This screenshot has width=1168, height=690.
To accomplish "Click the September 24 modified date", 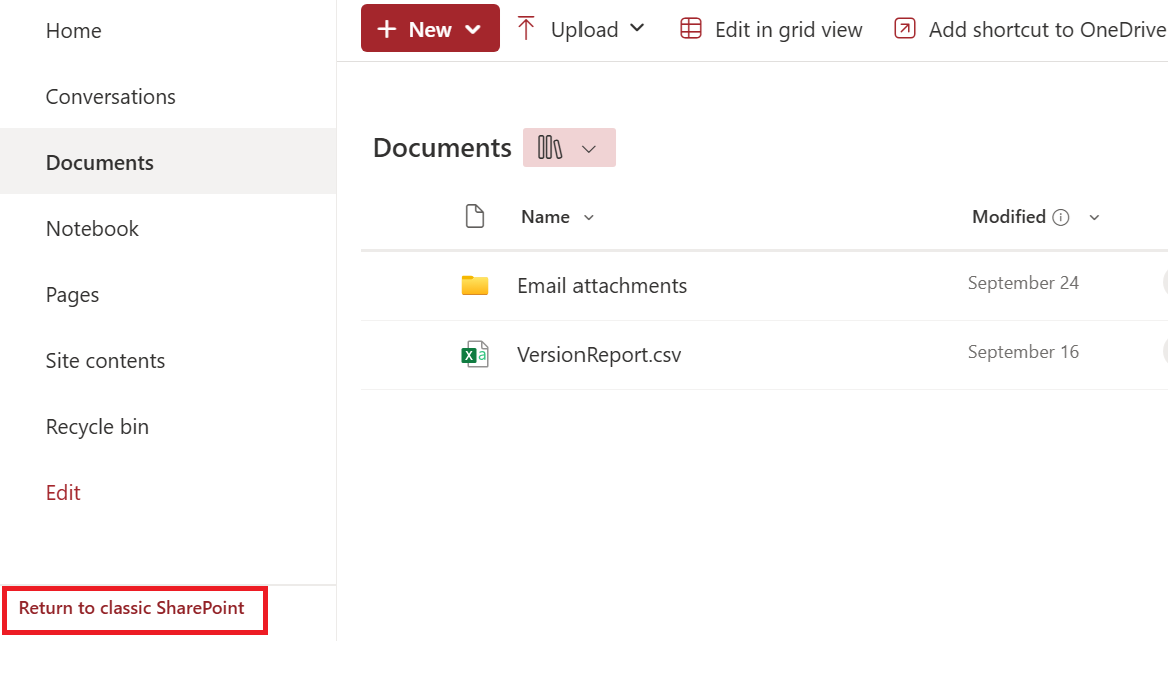I will [x=1023, y=283].
